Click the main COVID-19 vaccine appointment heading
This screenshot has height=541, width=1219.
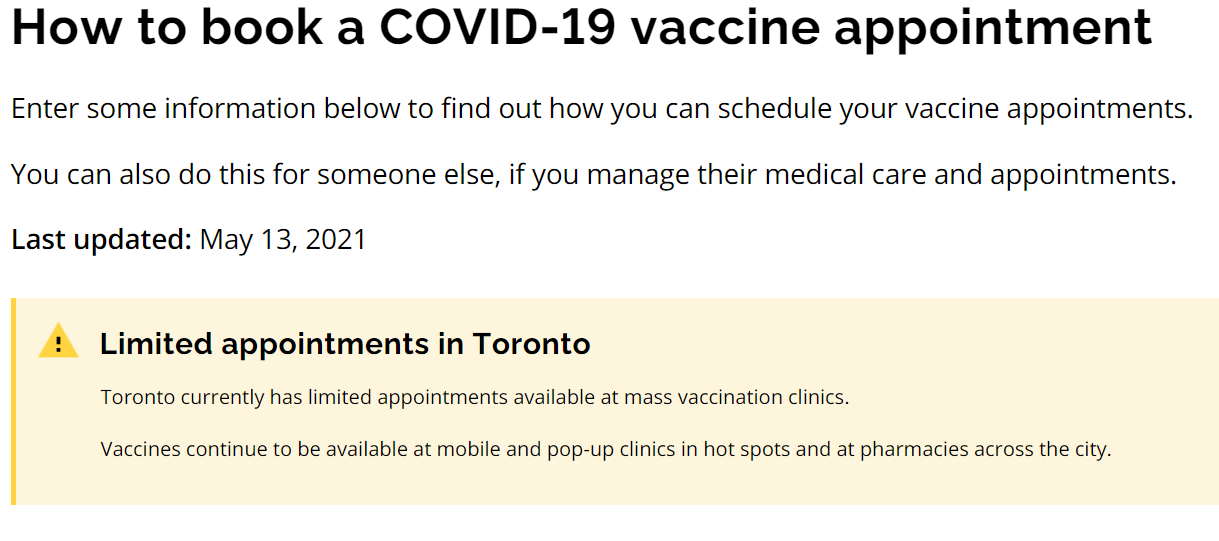click(x=581, y=28)
